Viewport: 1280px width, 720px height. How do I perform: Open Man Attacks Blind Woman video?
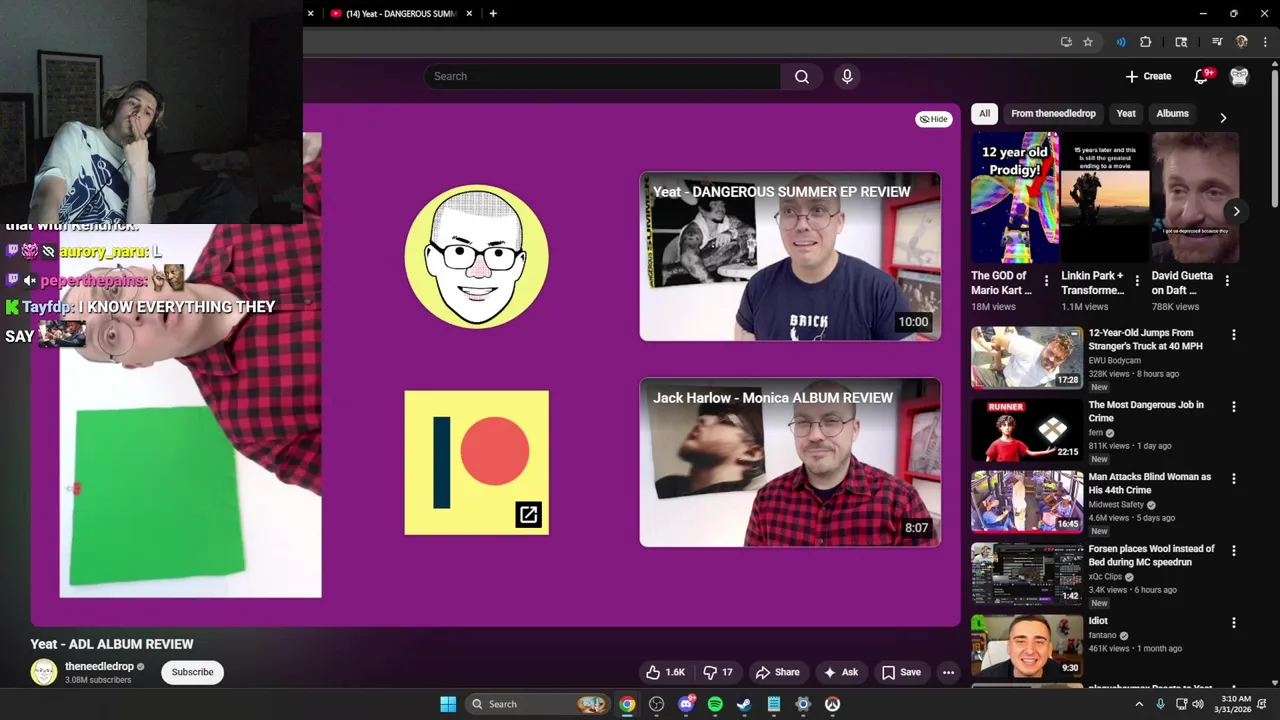[x=1027, y=502]
